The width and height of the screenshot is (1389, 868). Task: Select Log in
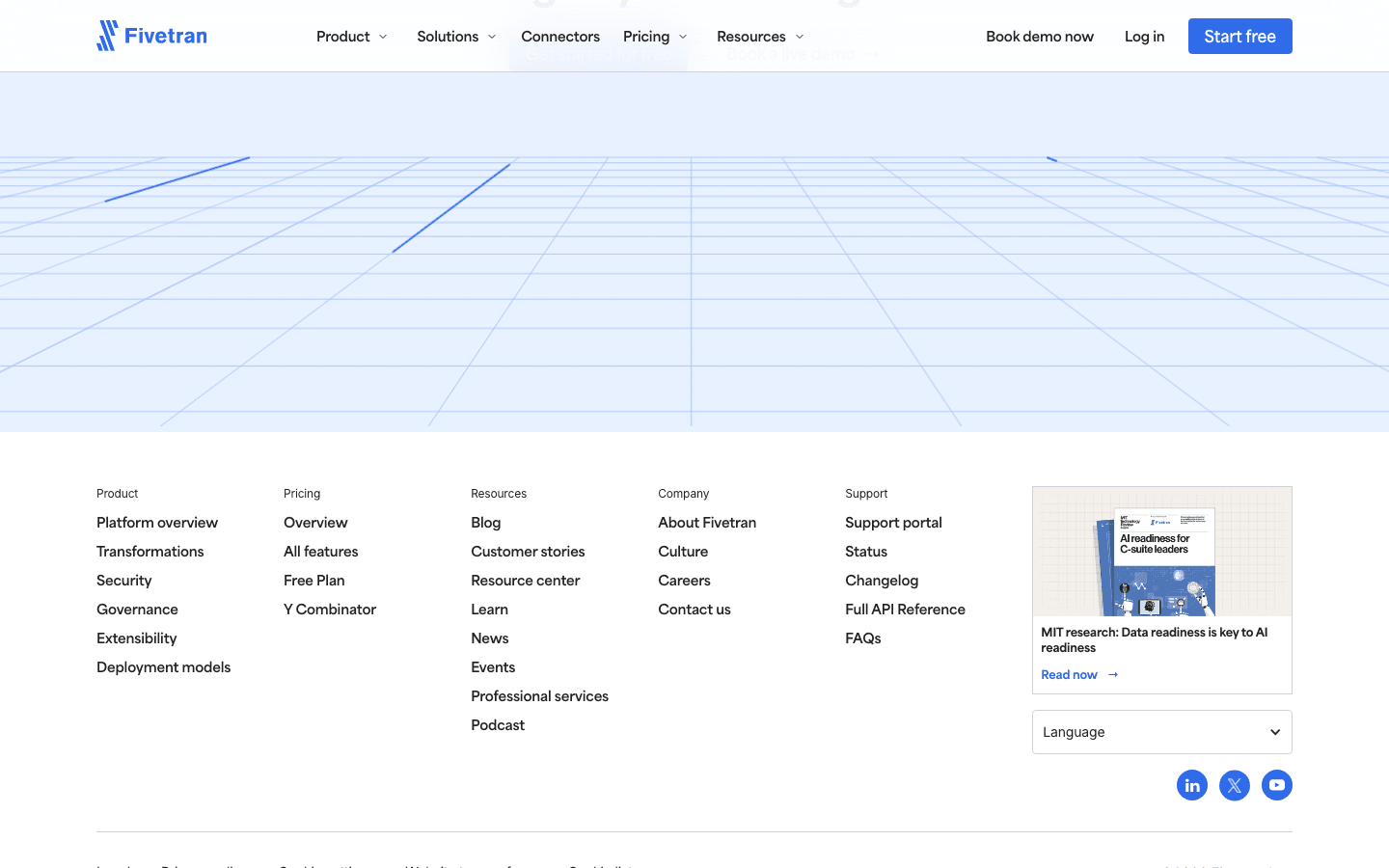click(1144, 36)
